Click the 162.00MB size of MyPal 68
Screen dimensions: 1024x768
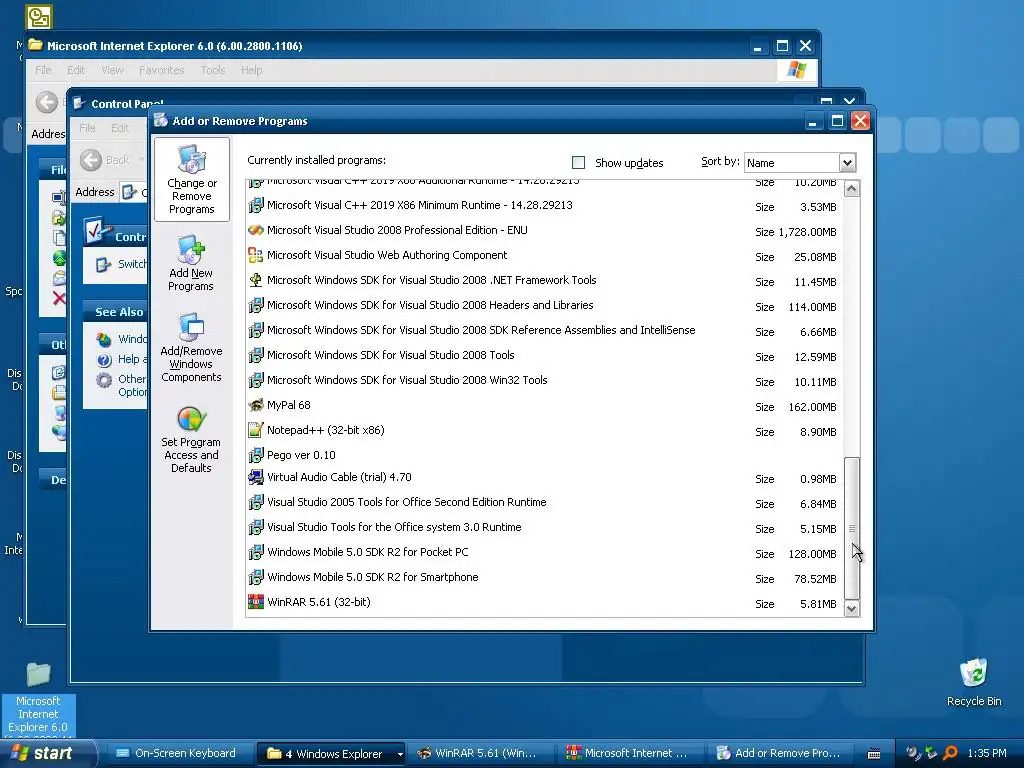pos(812,408)
